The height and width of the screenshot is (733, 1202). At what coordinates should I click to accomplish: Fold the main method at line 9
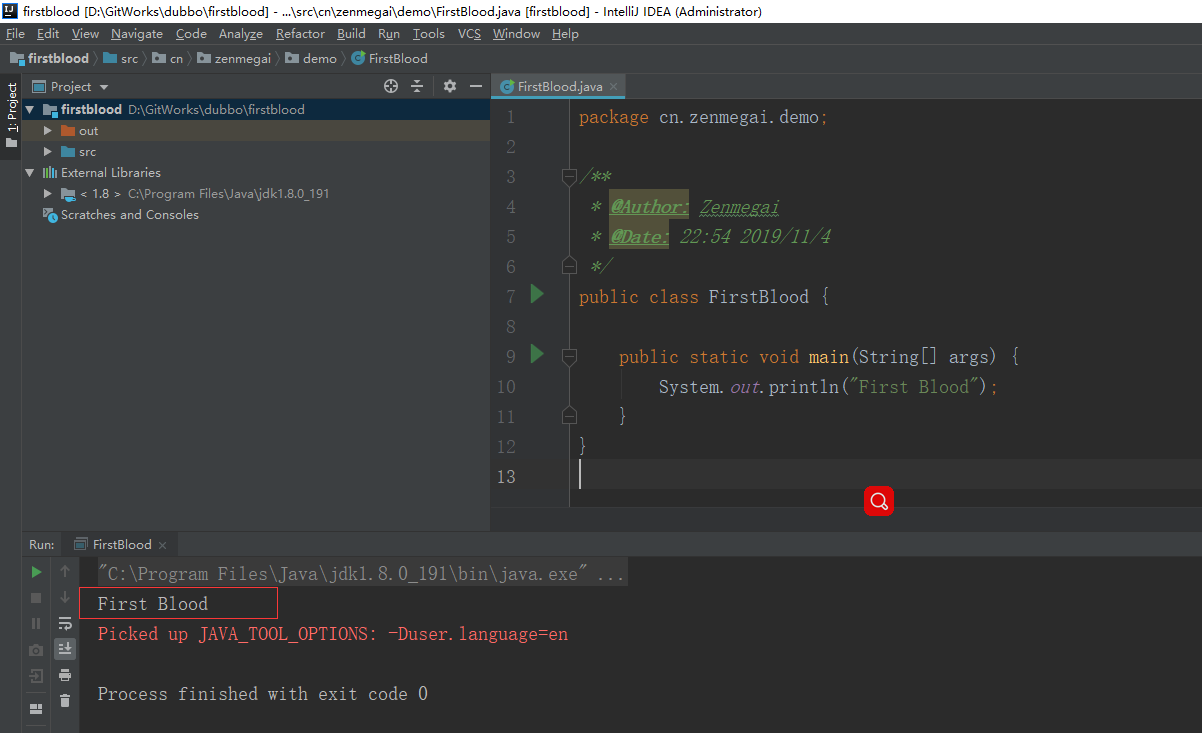tap(569, 356)
